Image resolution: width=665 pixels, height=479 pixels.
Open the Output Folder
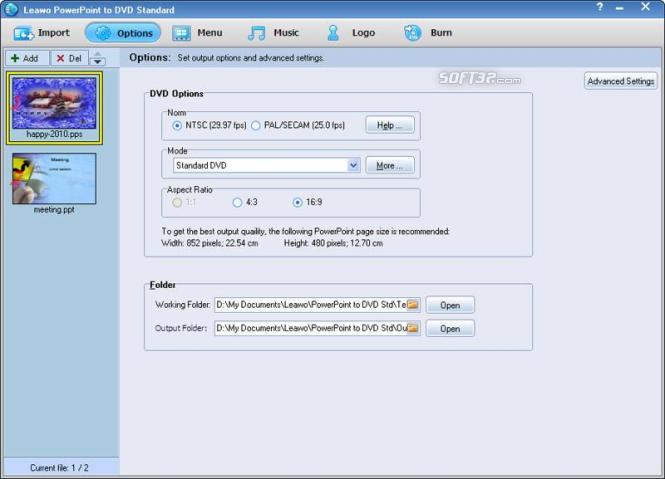[x=450, y=328]
